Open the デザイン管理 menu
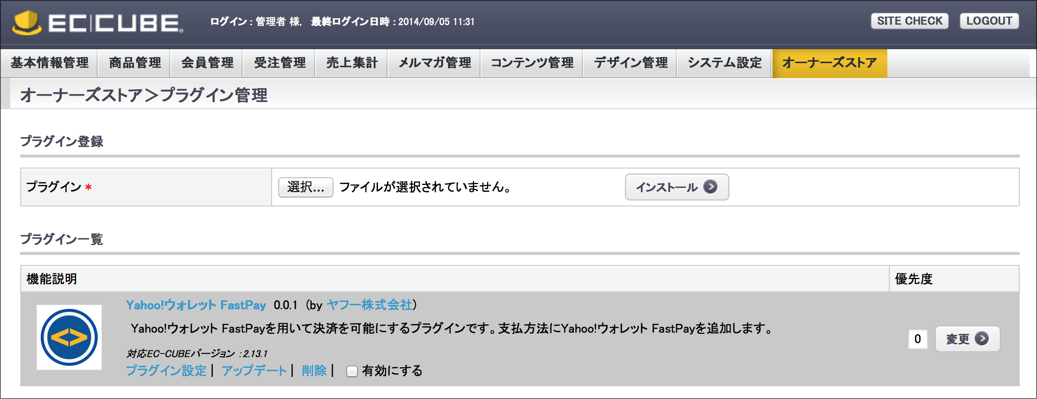This screenshot has width=1037, height=399. (x=630, y=64)
